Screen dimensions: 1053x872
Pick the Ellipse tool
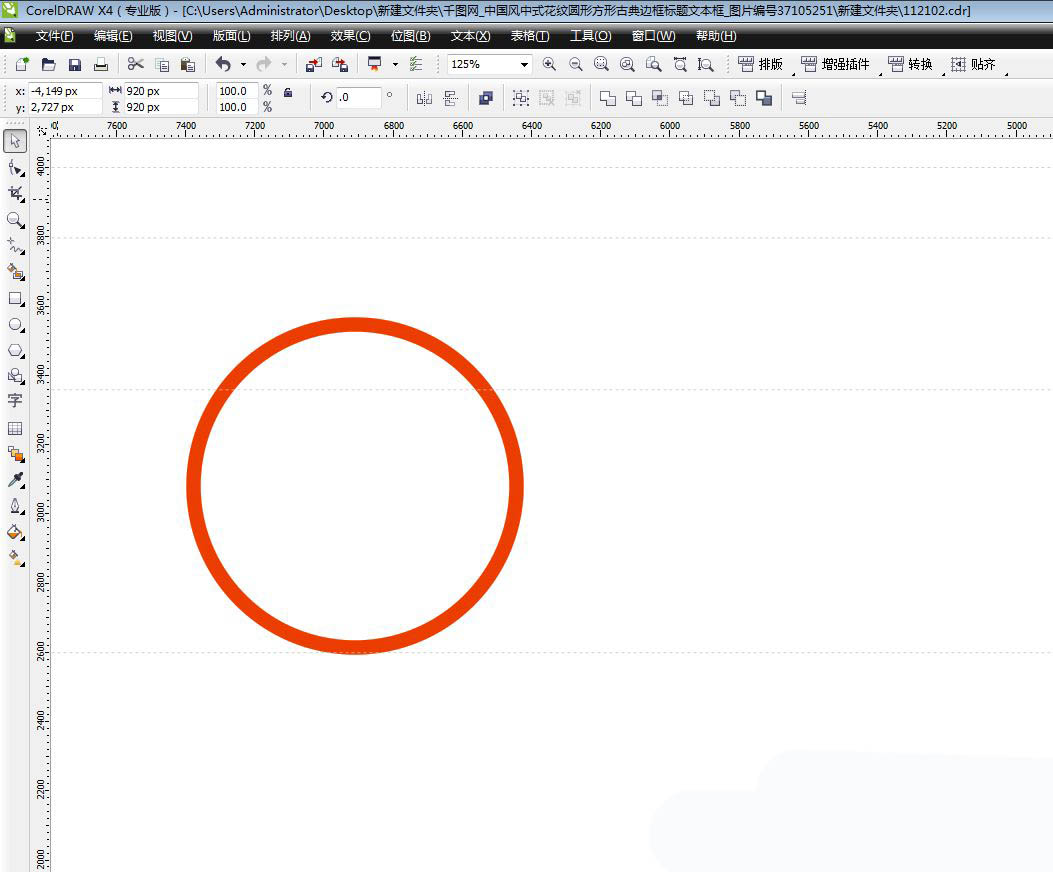click(15, 324)
